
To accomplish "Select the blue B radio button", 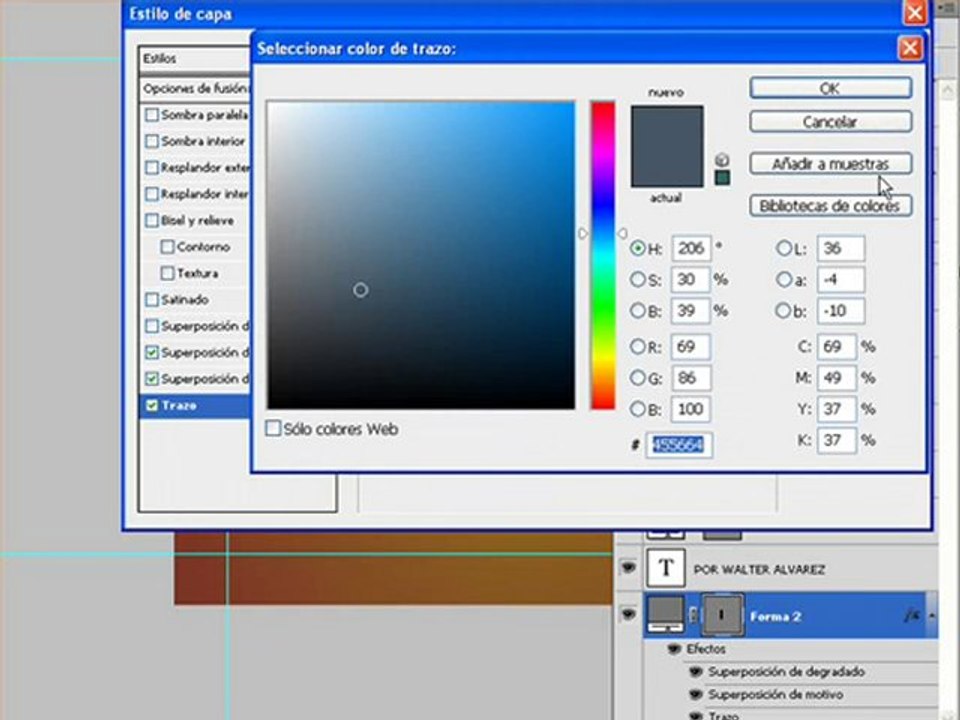I will 638,409.
